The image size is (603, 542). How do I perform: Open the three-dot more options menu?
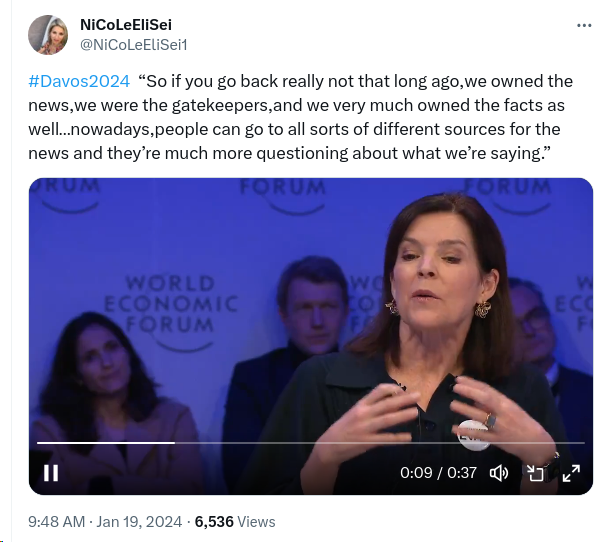[x=584, y=25]
